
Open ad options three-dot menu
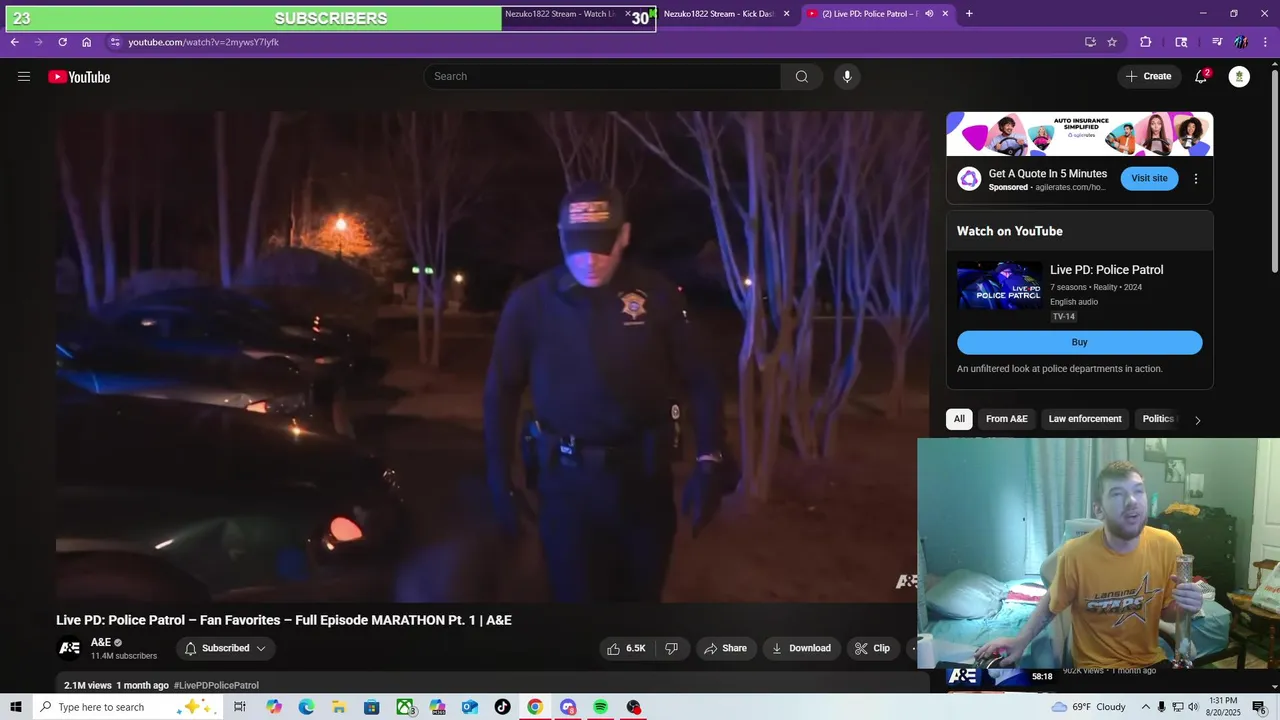tap(1196, 179)
